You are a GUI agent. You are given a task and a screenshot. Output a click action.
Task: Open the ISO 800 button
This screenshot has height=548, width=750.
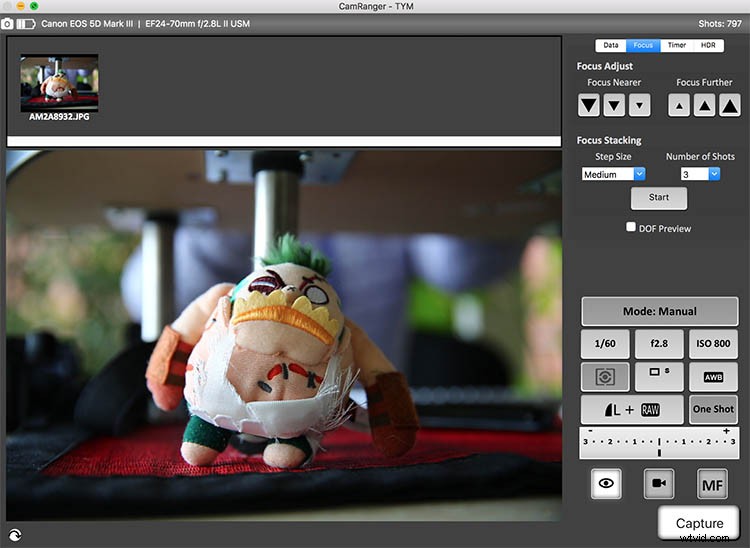[713, 344]
